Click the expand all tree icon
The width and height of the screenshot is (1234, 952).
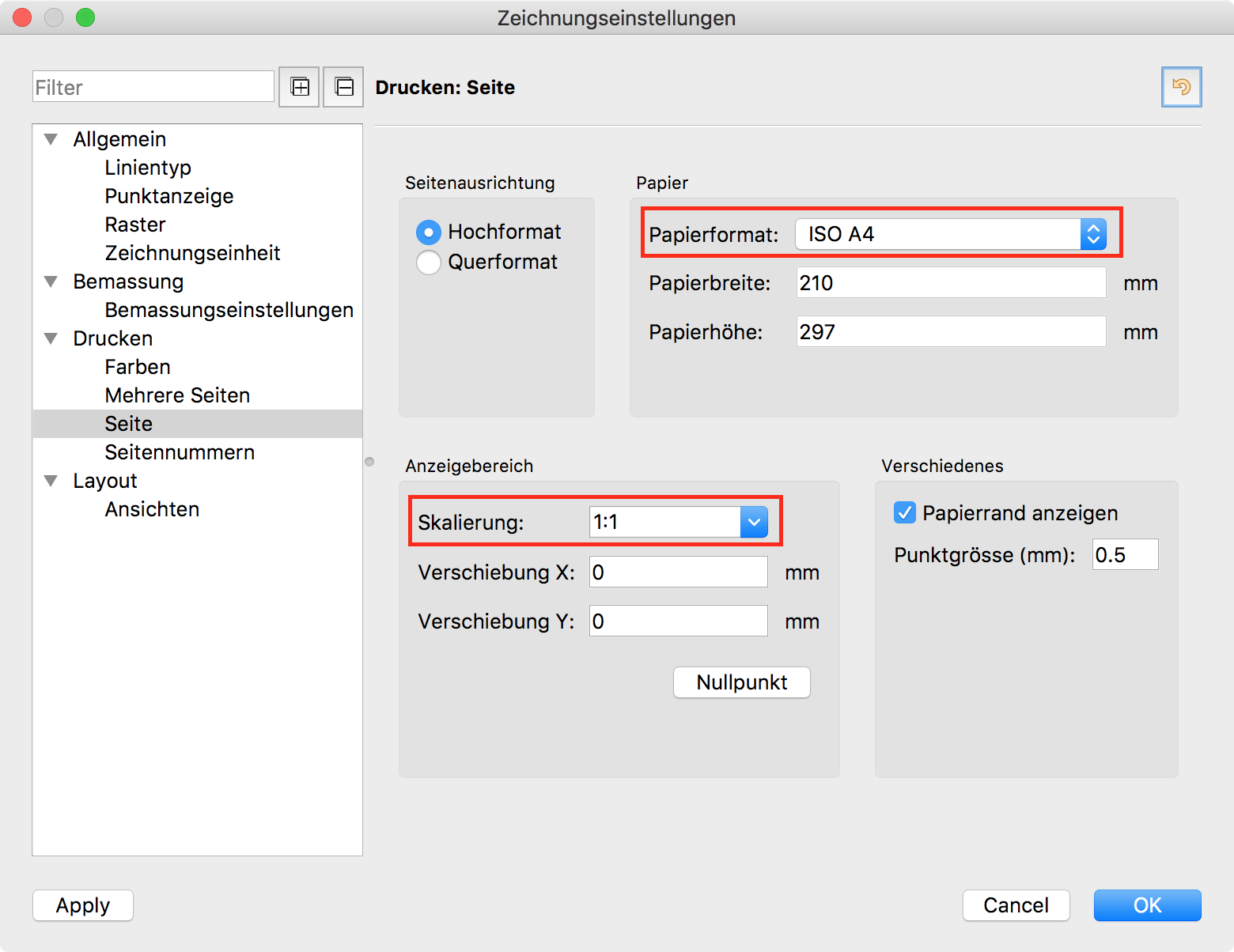pos(299,87)
